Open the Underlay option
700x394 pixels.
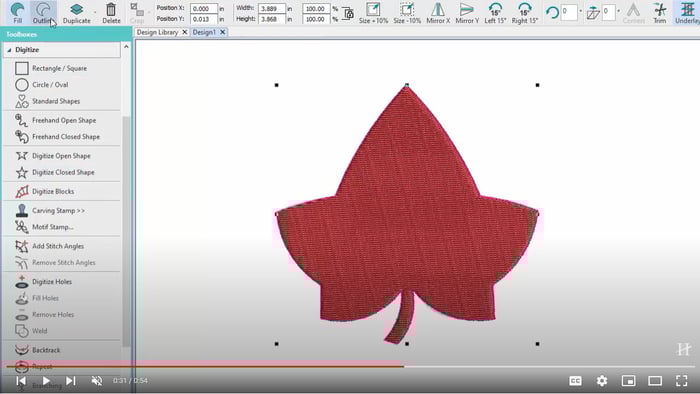coord(688,12)
